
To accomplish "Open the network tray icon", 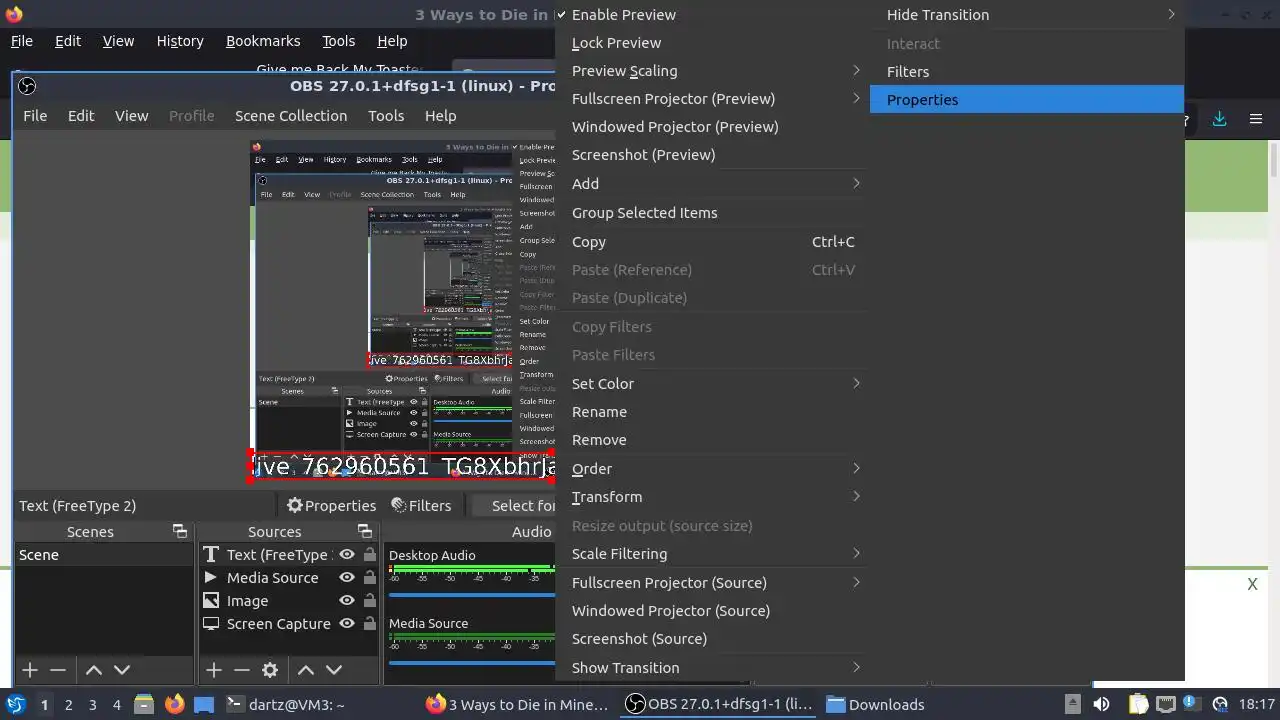I will [1165, 704].
